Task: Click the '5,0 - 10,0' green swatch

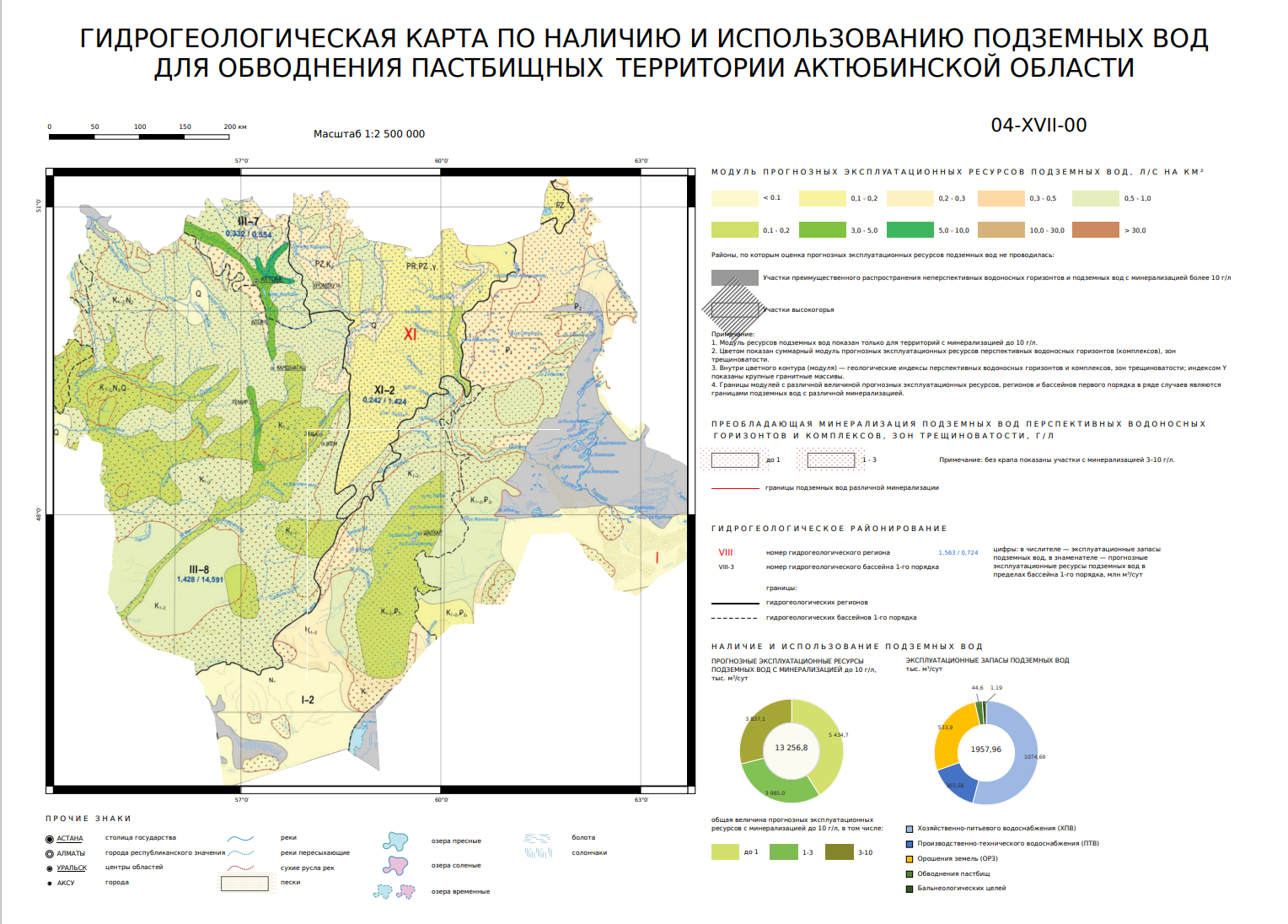Action: pos(910,230)
